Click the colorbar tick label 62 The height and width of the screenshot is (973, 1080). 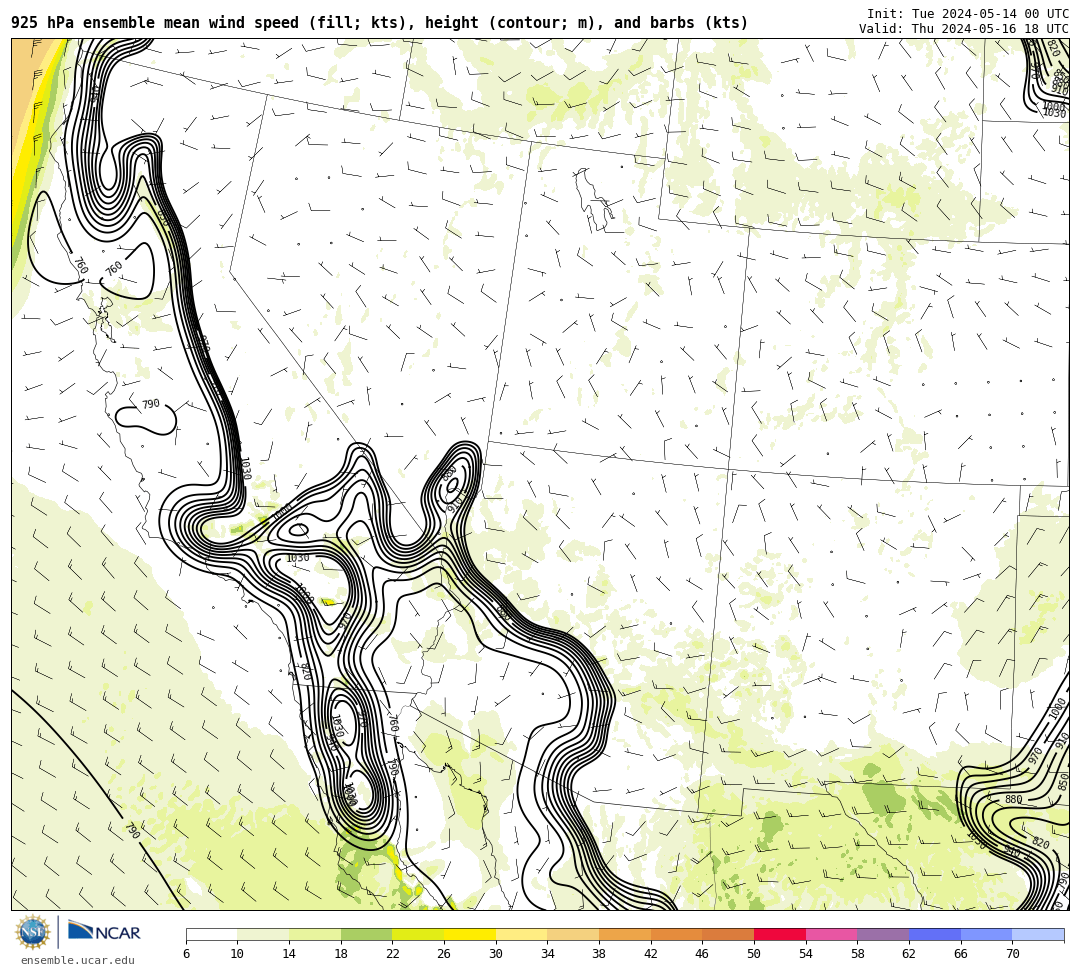click(x=908, y=954)
